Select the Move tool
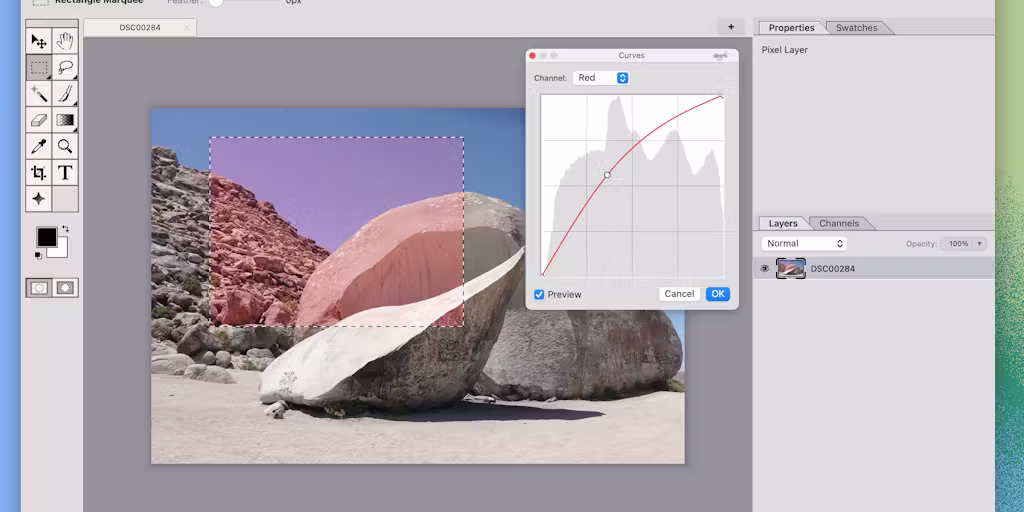 [39, 42]
